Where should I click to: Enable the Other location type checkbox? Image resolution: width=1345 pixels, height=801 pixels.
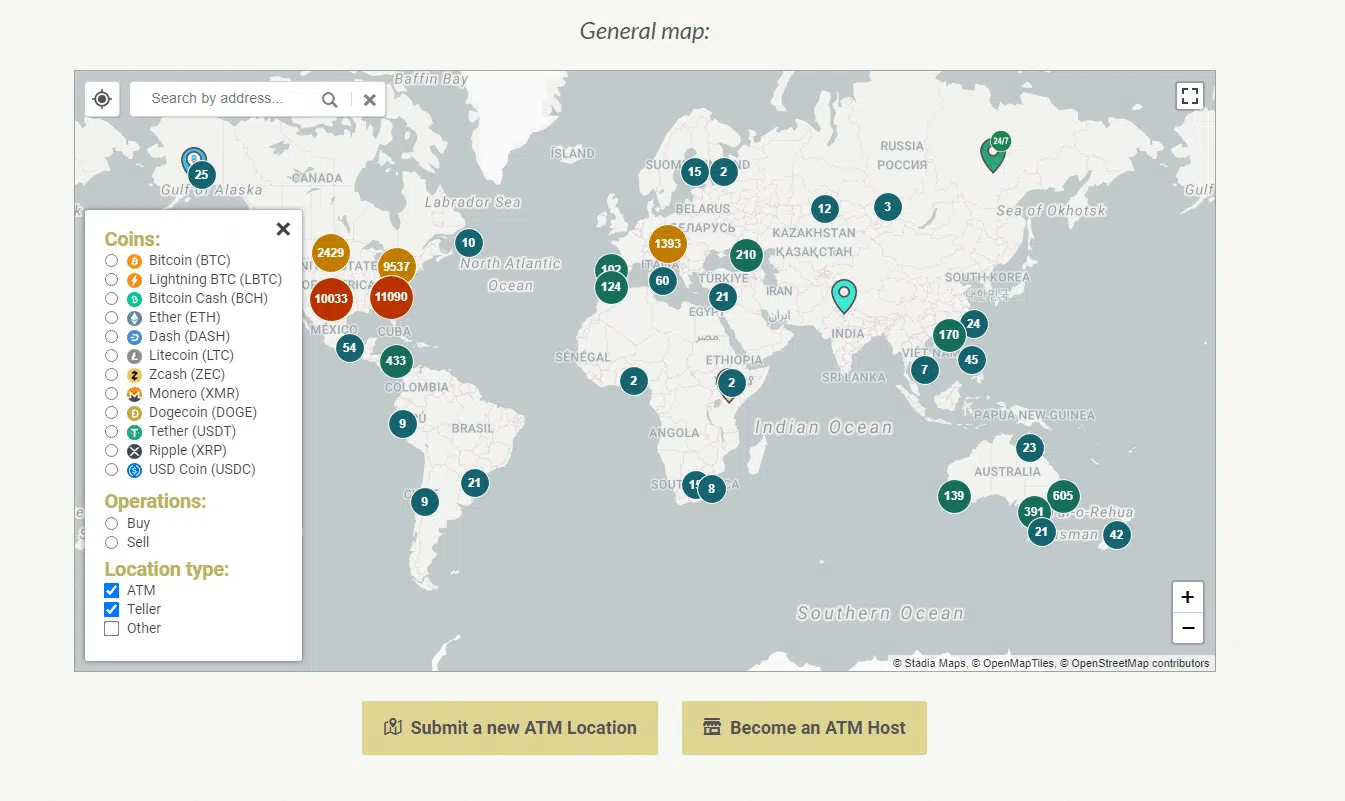click(112, 629)
